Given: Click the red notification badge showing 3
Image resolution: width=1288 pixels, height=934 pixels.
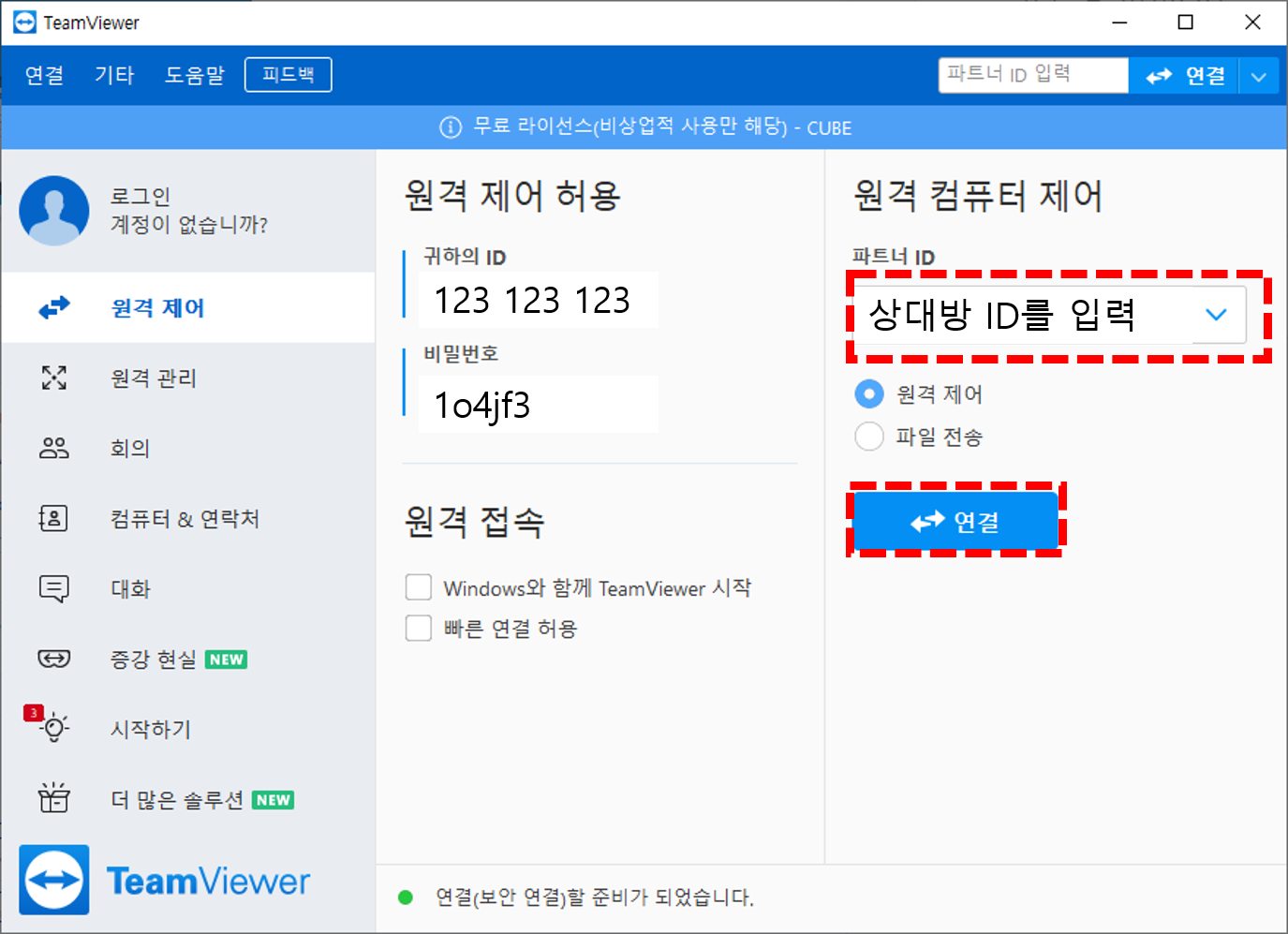Looking at the screenshot, I should pos(34,713).
